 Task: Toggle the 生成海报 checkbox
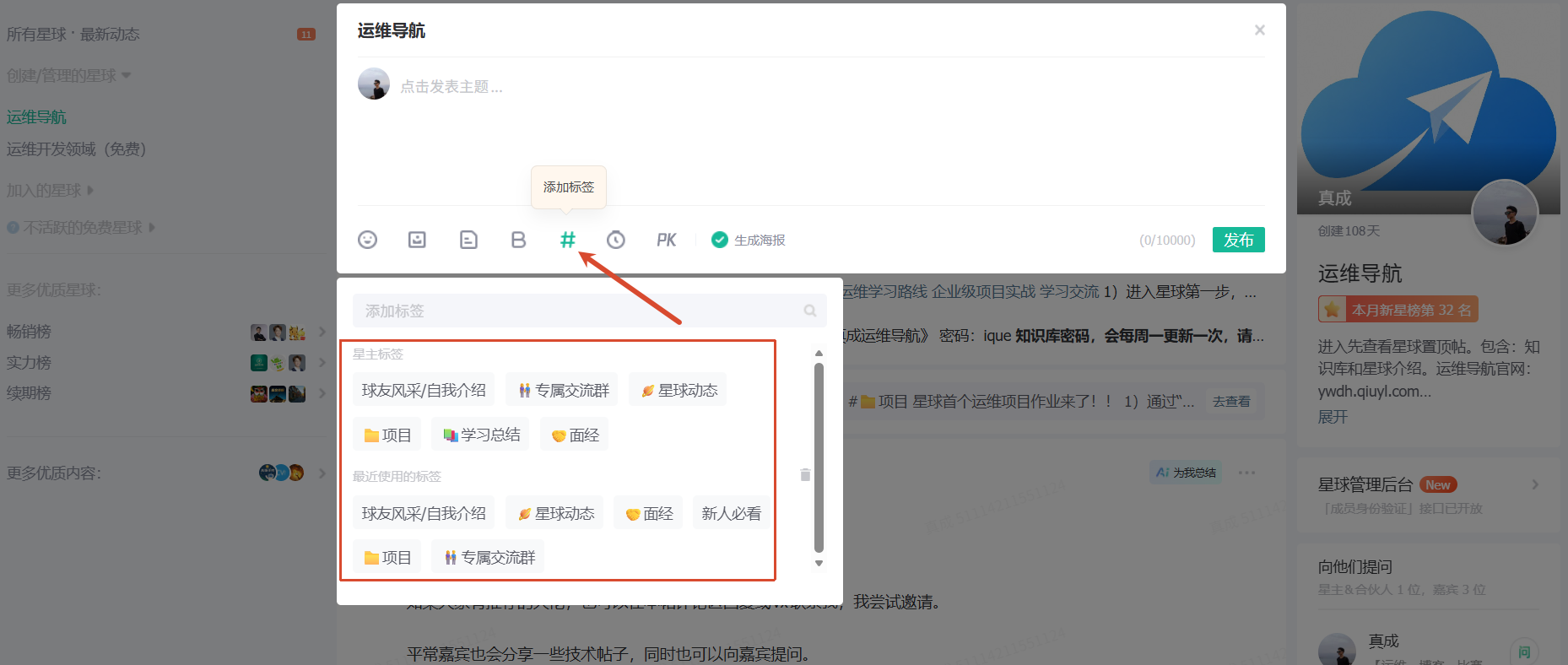(720, 240)
